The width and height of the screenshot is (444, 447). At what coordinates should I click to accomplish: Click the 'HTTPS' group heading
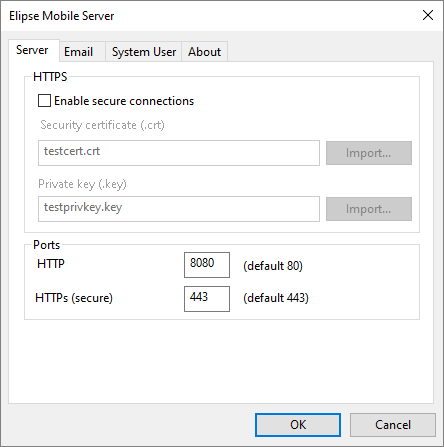click(x=50, y=77)
